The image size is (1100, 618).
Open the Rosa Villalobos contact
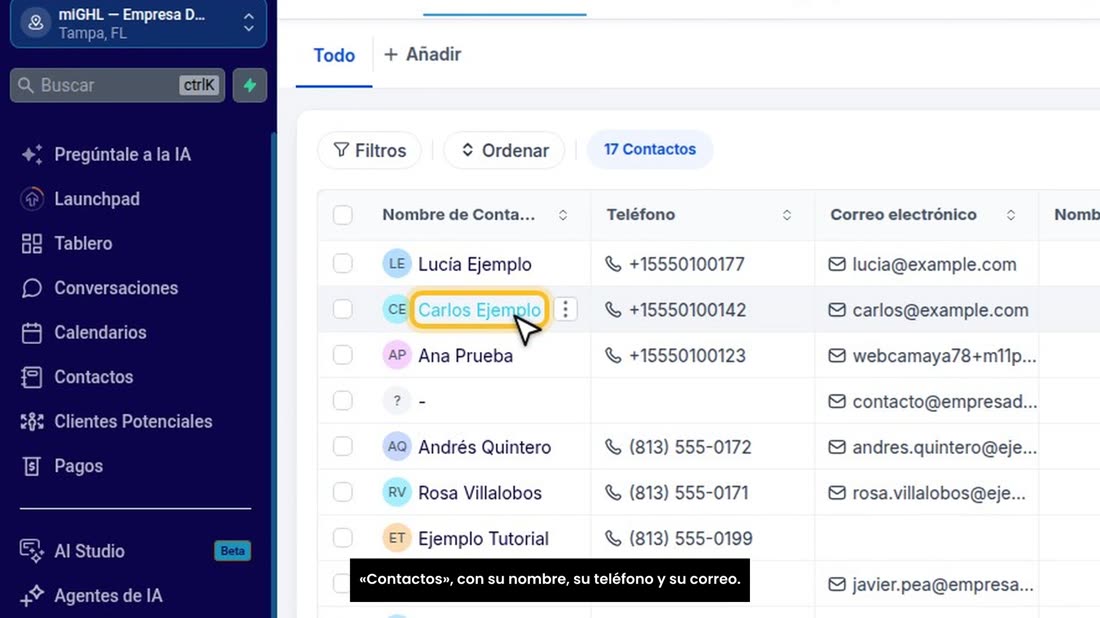[480, 493]
